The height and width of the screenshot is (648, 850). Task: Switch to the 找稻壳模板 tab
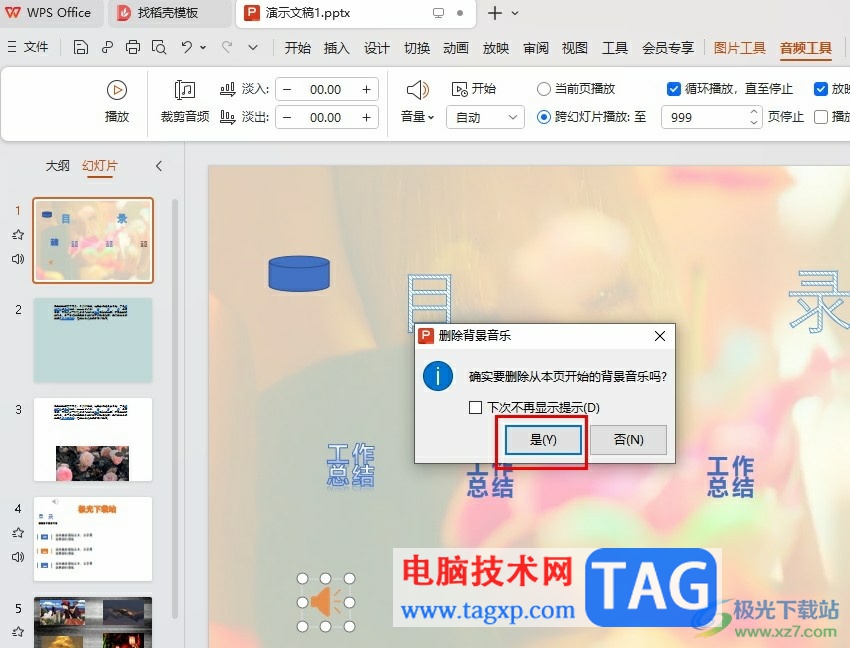click(168, 13)
